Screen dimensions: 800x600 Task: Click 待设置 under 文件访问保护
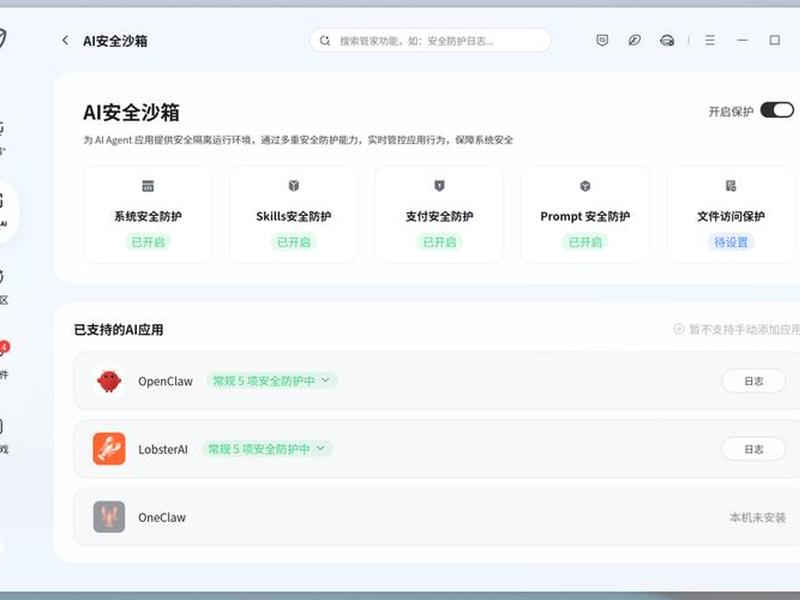tap(731, 242)
